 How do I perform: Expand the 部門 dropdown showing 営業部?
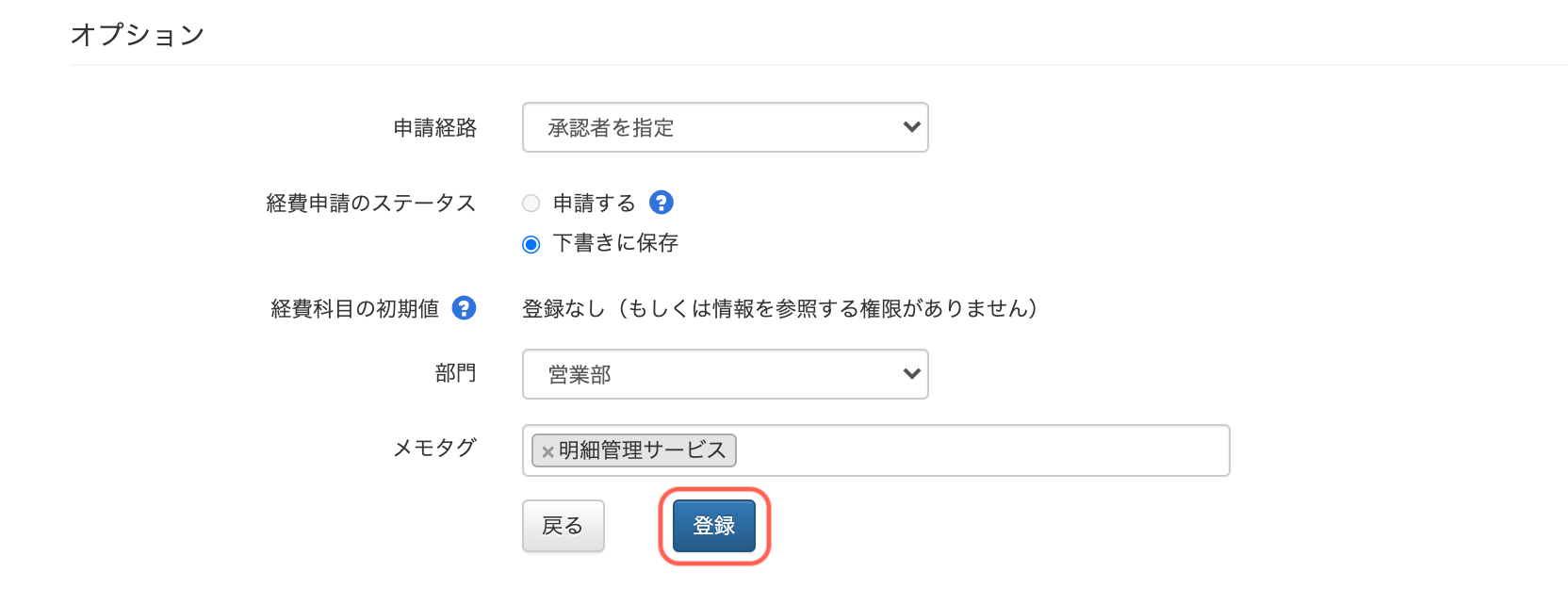pos(726,374)
